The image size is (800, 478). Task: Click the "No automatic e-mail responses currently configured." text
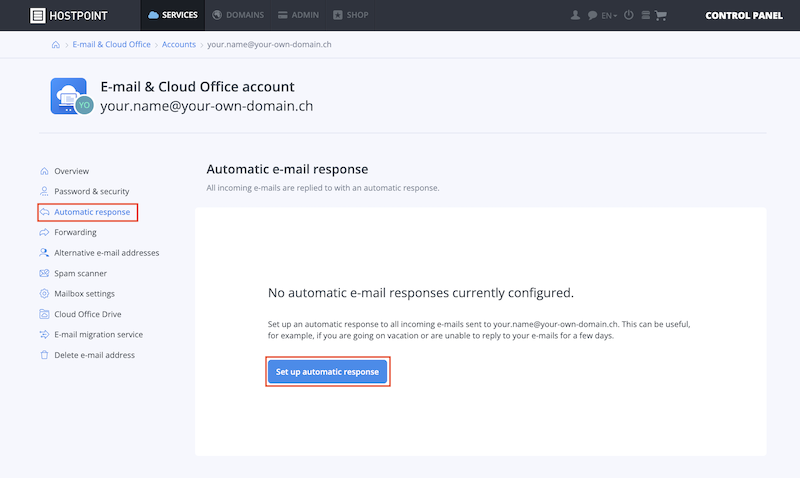pos(421,293)
